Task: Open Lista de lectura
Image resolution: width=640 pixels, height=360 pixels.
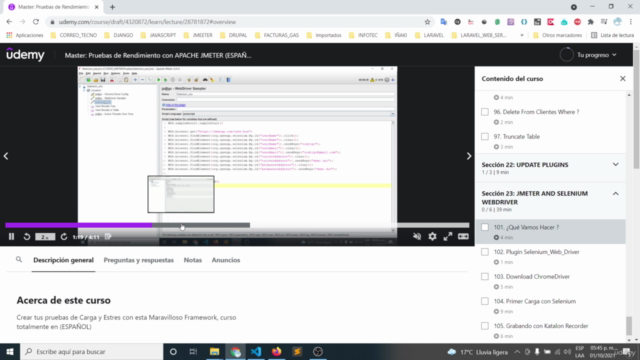Action: (x=613, y=35)
